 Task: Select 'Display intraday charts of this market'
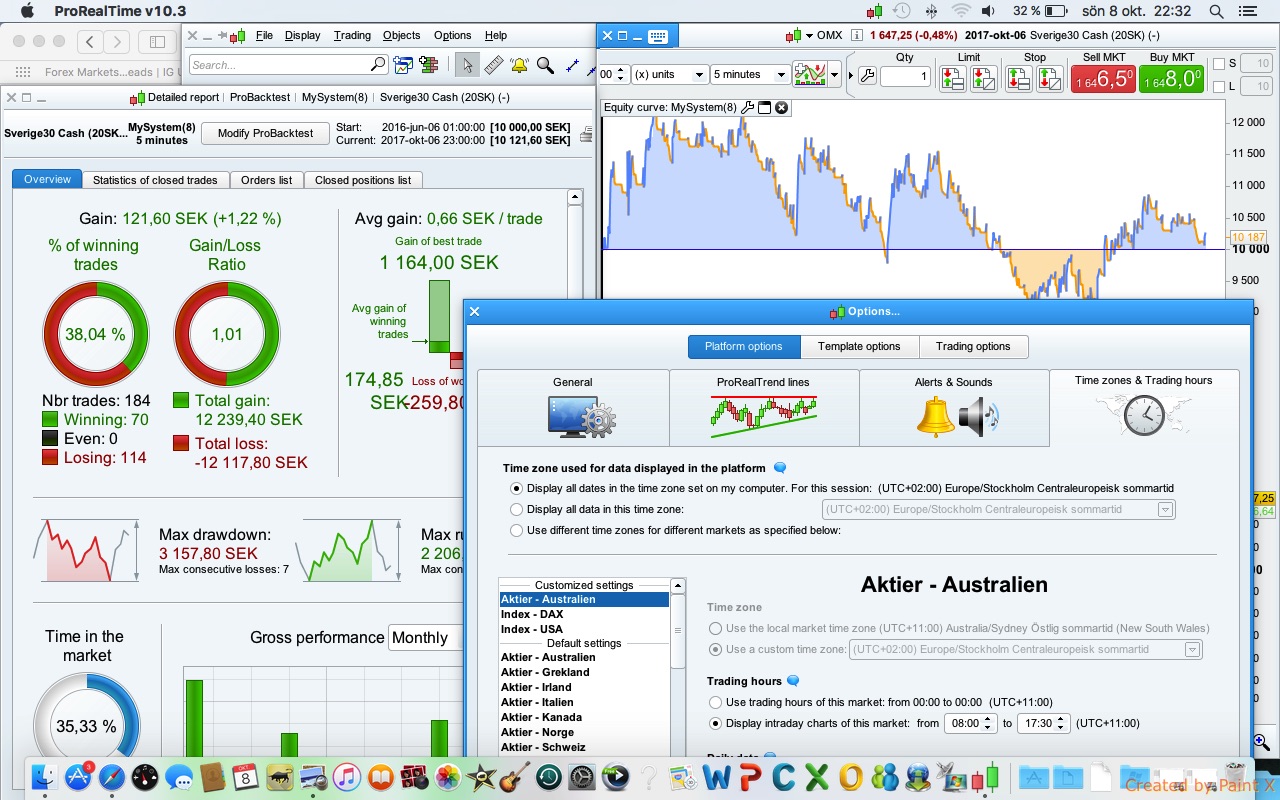[x=715, y=723]
